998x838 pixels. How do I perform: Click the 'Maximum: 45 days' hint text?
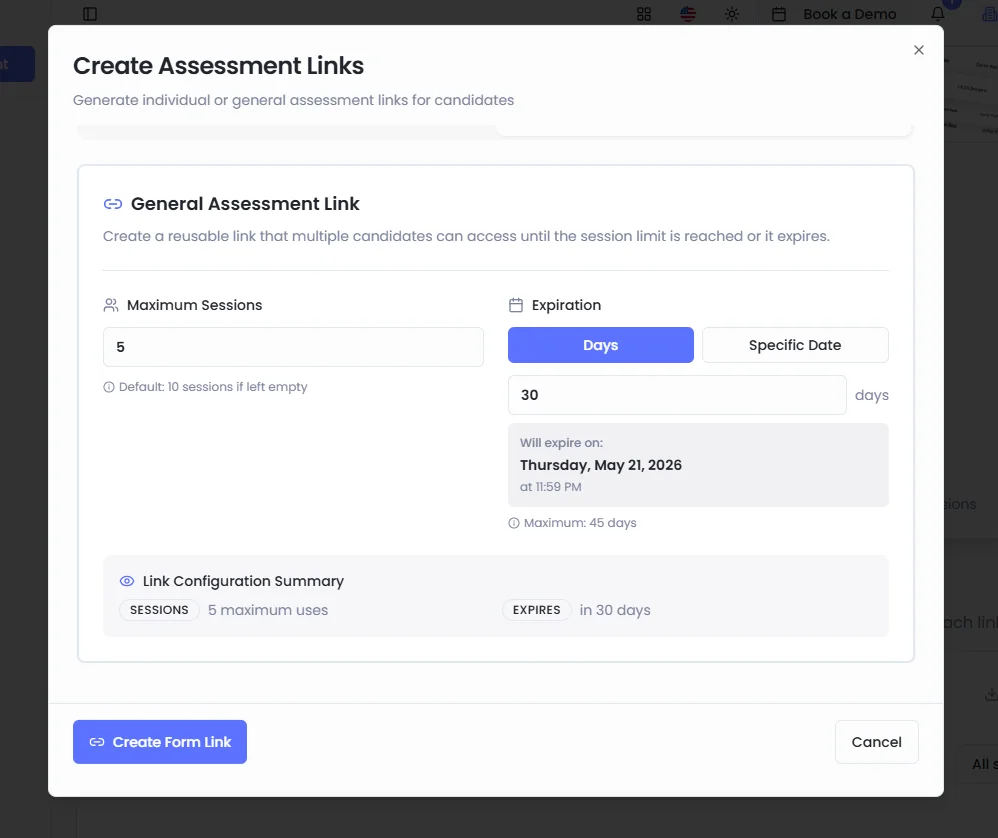coord(580,523)
